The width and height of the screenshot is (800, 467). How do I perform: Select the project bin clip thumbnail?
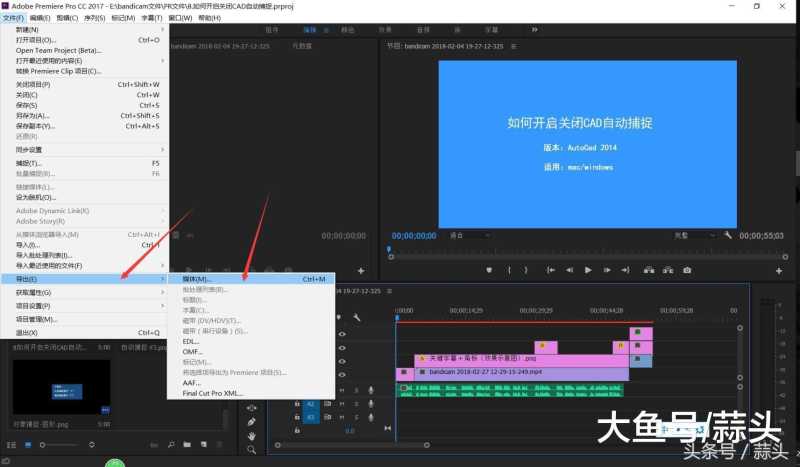(61, 387)
